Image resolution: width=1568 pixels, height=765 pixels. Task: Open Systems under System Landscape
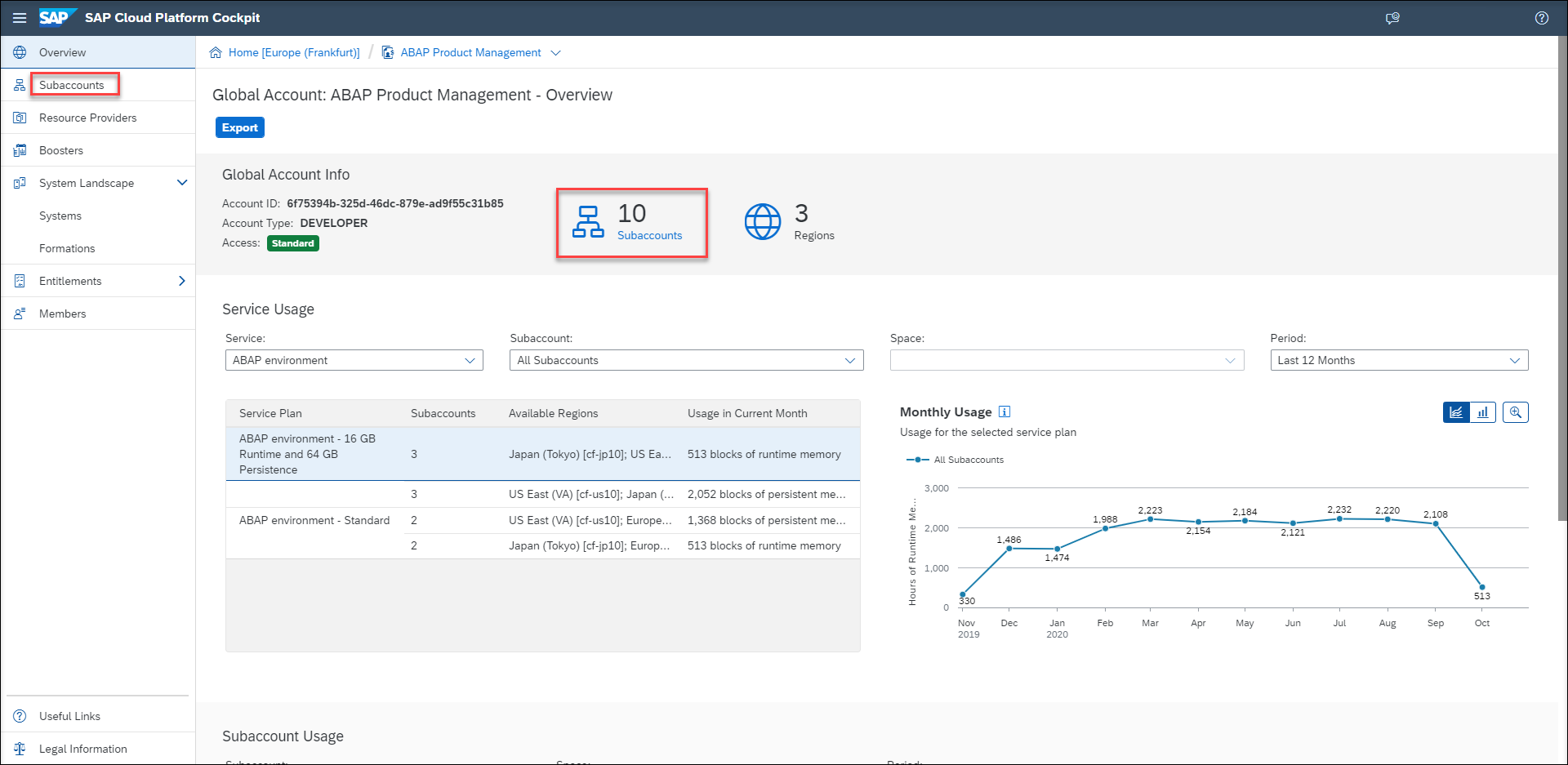[60, 216]
